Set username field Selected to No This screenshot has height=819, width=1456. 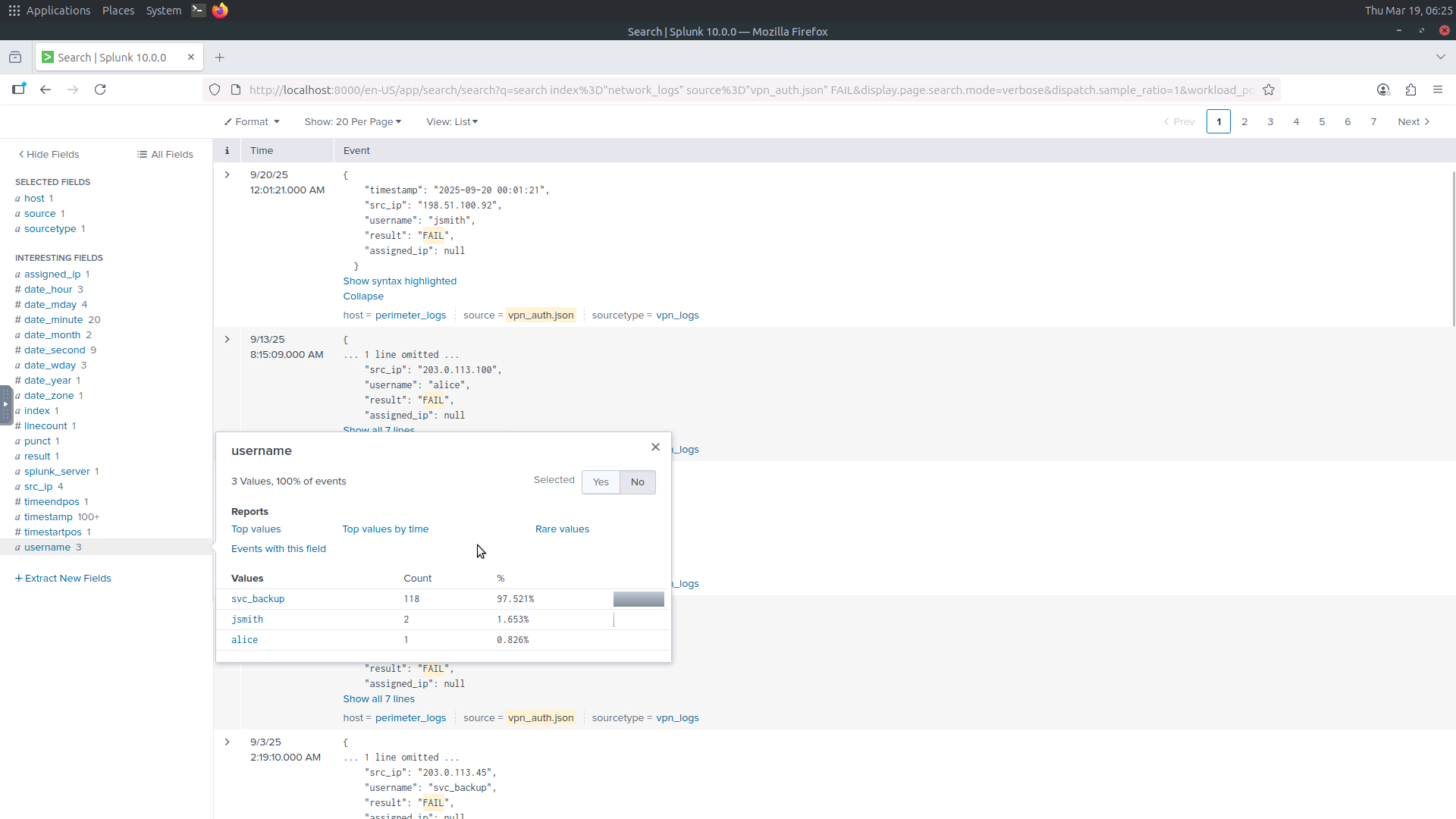[x=637, y=482]
